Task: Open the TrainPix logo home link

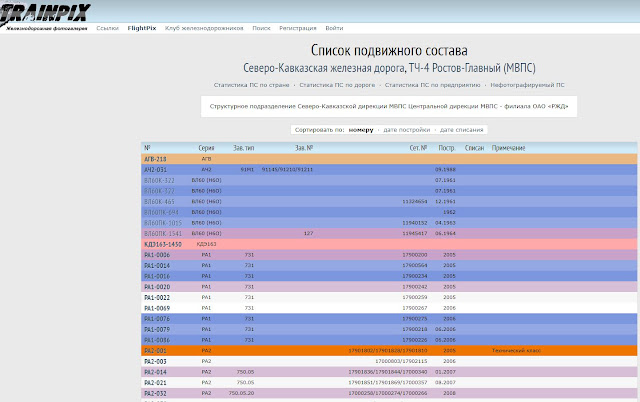Action: [x=45, y=13]
